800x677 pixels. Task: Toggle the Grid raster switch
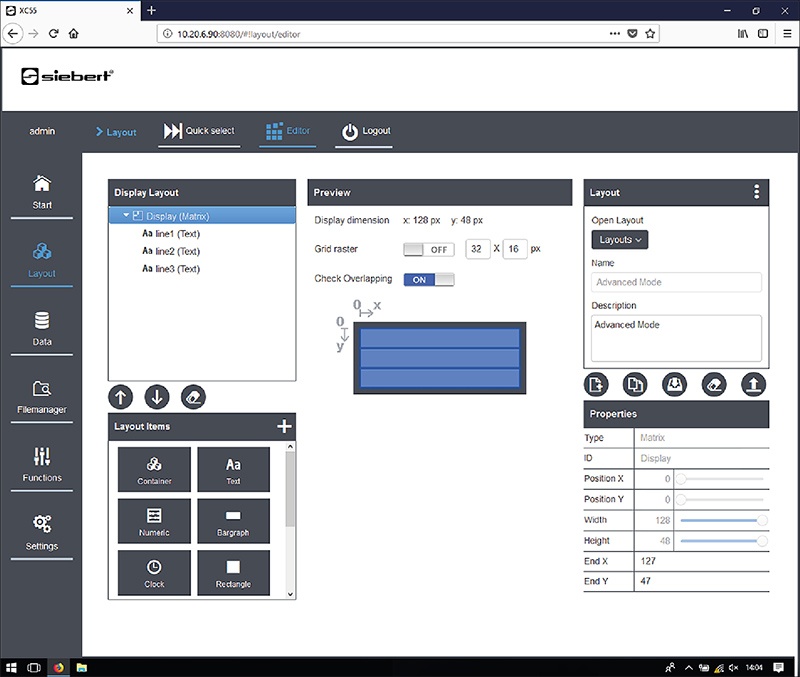pos(429,249)
